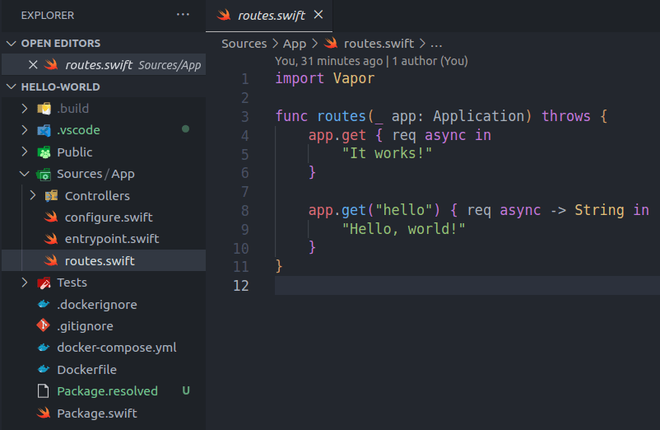Place cursor on empty line 12

[450, 287]
